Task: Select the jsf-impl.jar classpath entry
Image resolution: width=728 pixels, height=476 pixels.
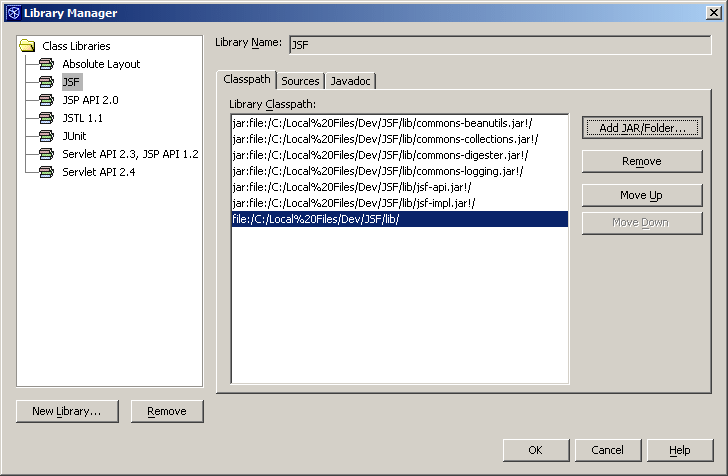Action: [399, 203]
